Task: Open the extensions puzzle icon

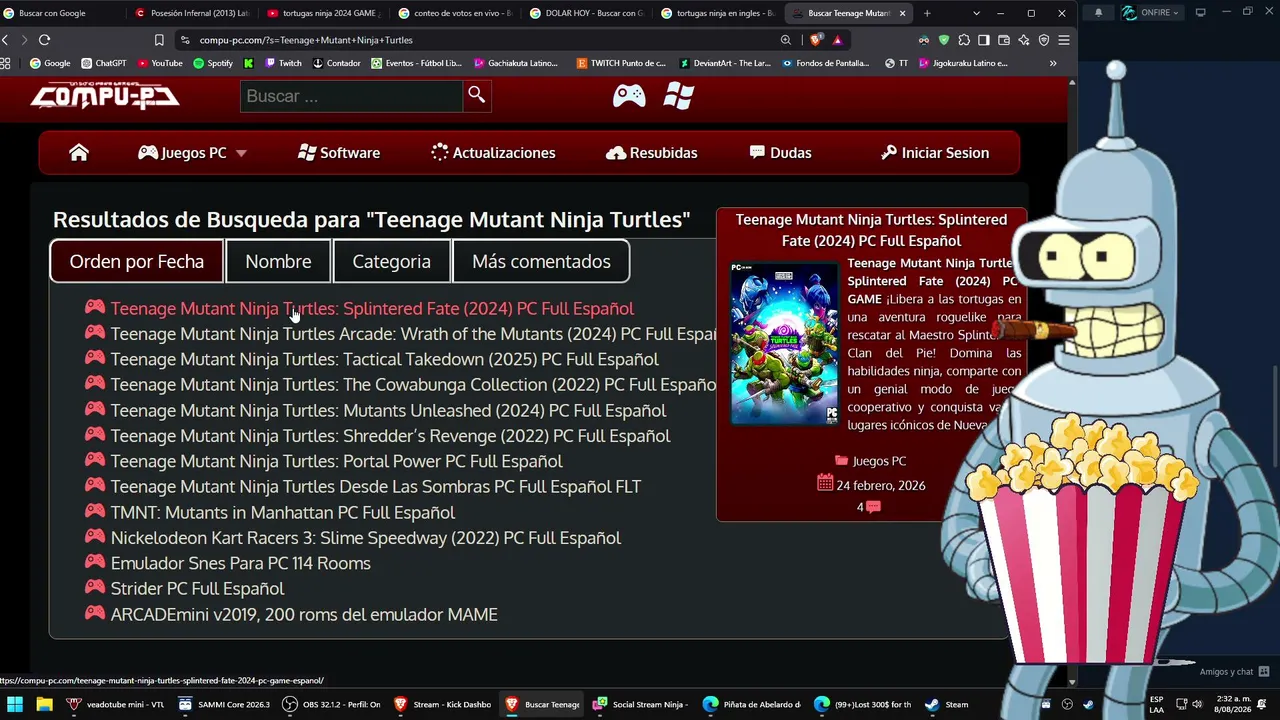Action: tap(964, 40)
